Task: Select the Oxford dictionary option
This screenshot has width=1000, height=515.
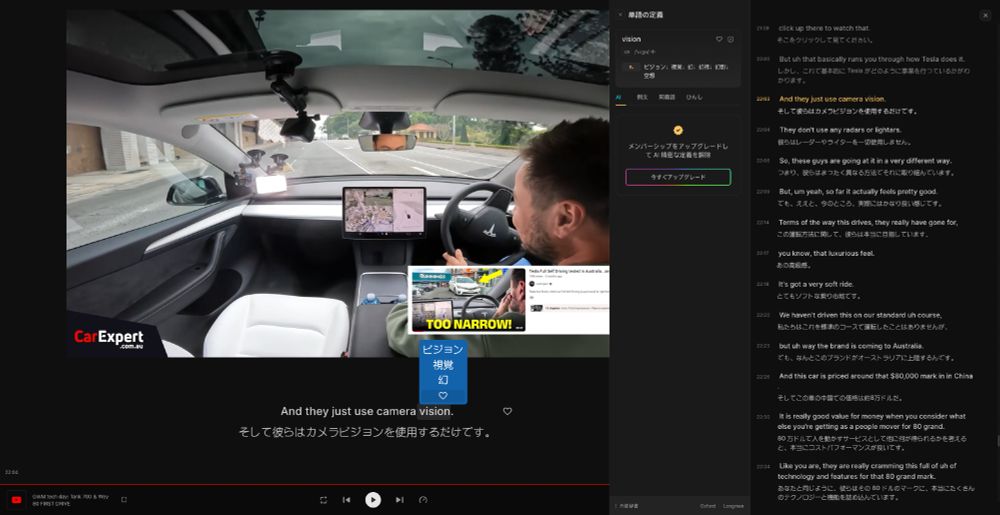Action: click(x=708, y=506)
